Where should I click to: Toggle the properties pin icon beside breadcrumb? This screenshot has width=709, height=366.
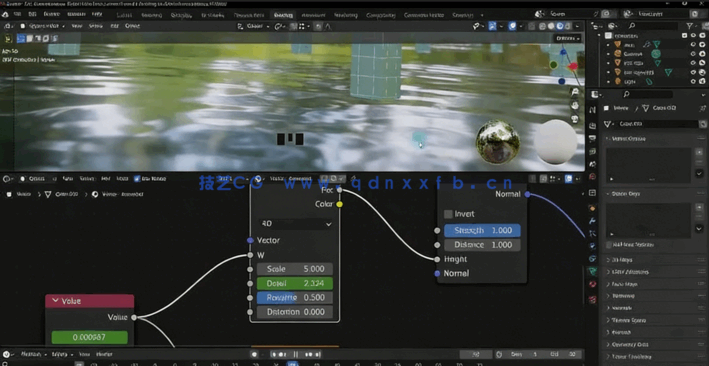coord(702,109)
